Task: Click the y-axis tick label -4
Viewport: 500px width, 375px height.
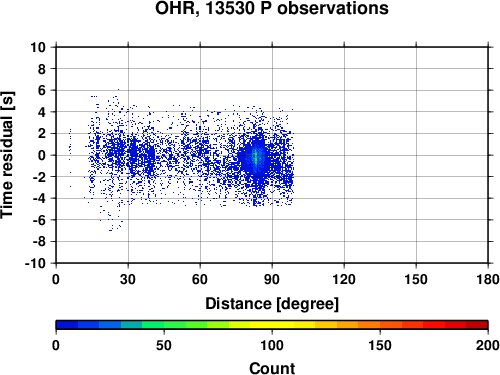Action: tap(39, 198)
